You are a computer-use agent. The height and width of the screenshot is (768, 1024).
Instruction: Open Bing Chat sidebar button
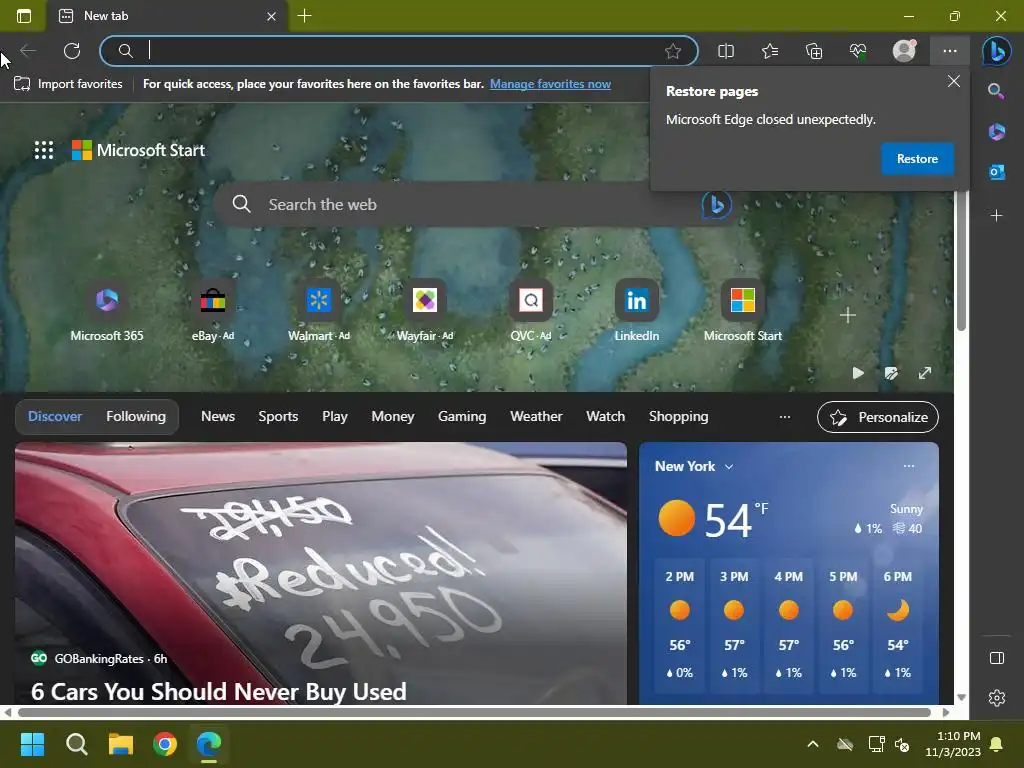pos(997,51)
